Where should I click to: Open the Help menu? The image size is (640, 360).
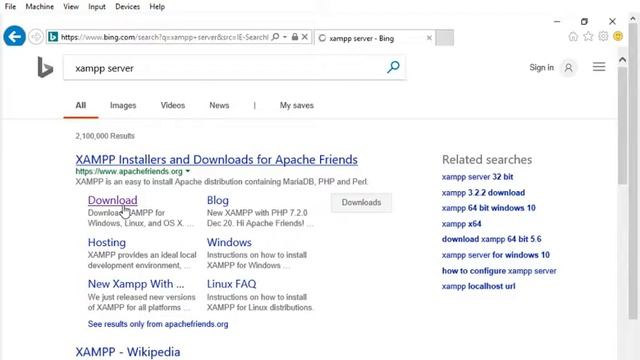pyautogui.click(x=157, y=7)
